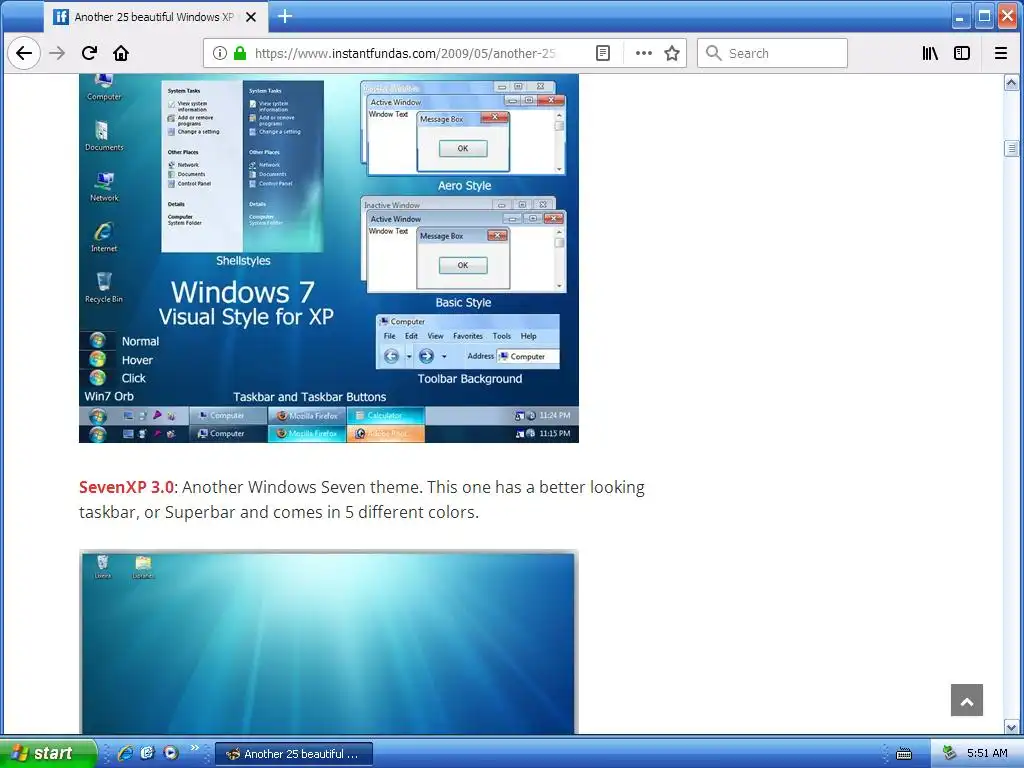View secure connection padlock details
This screenshot has width=1024, height=768.
(240, 53)
